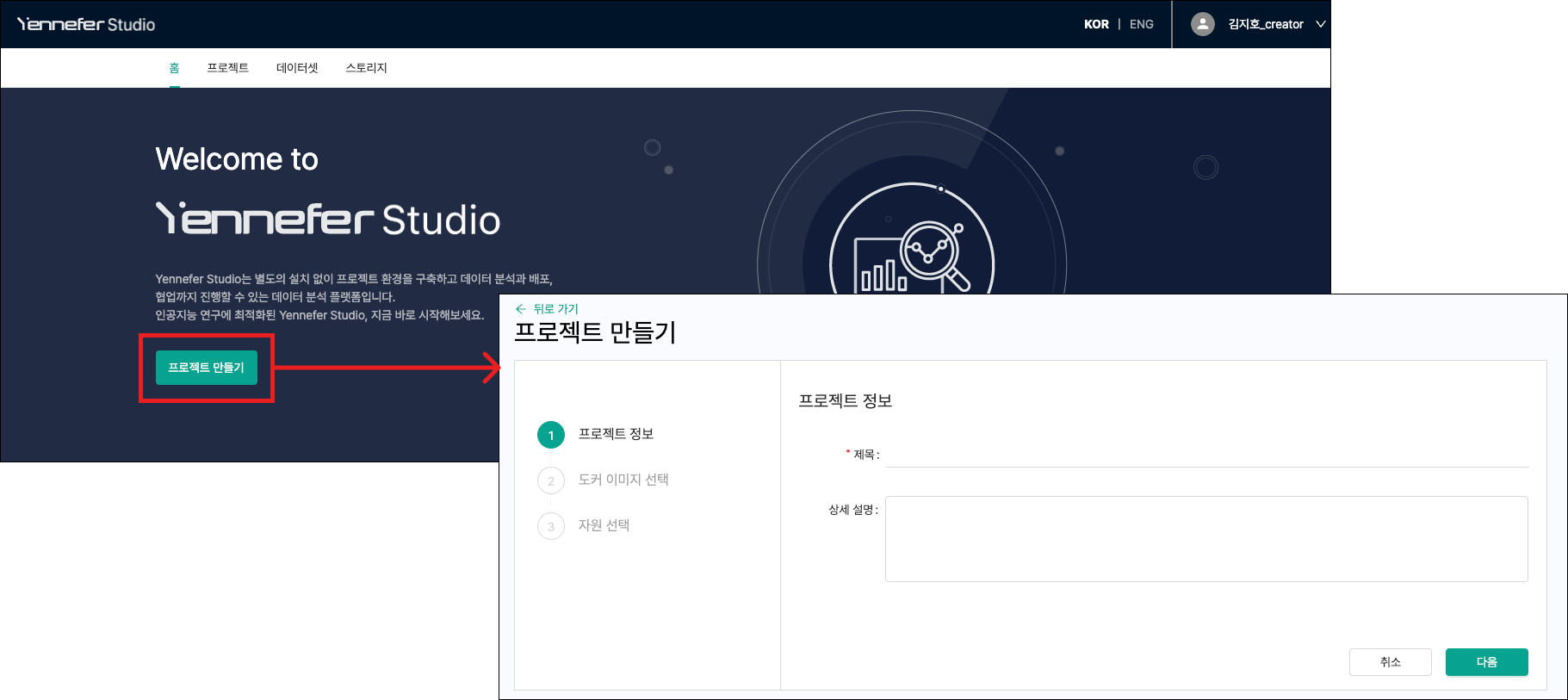Screen dimensions: 1568x700
Task: Click the 취소 button
Action: [x=1390, y=662]
